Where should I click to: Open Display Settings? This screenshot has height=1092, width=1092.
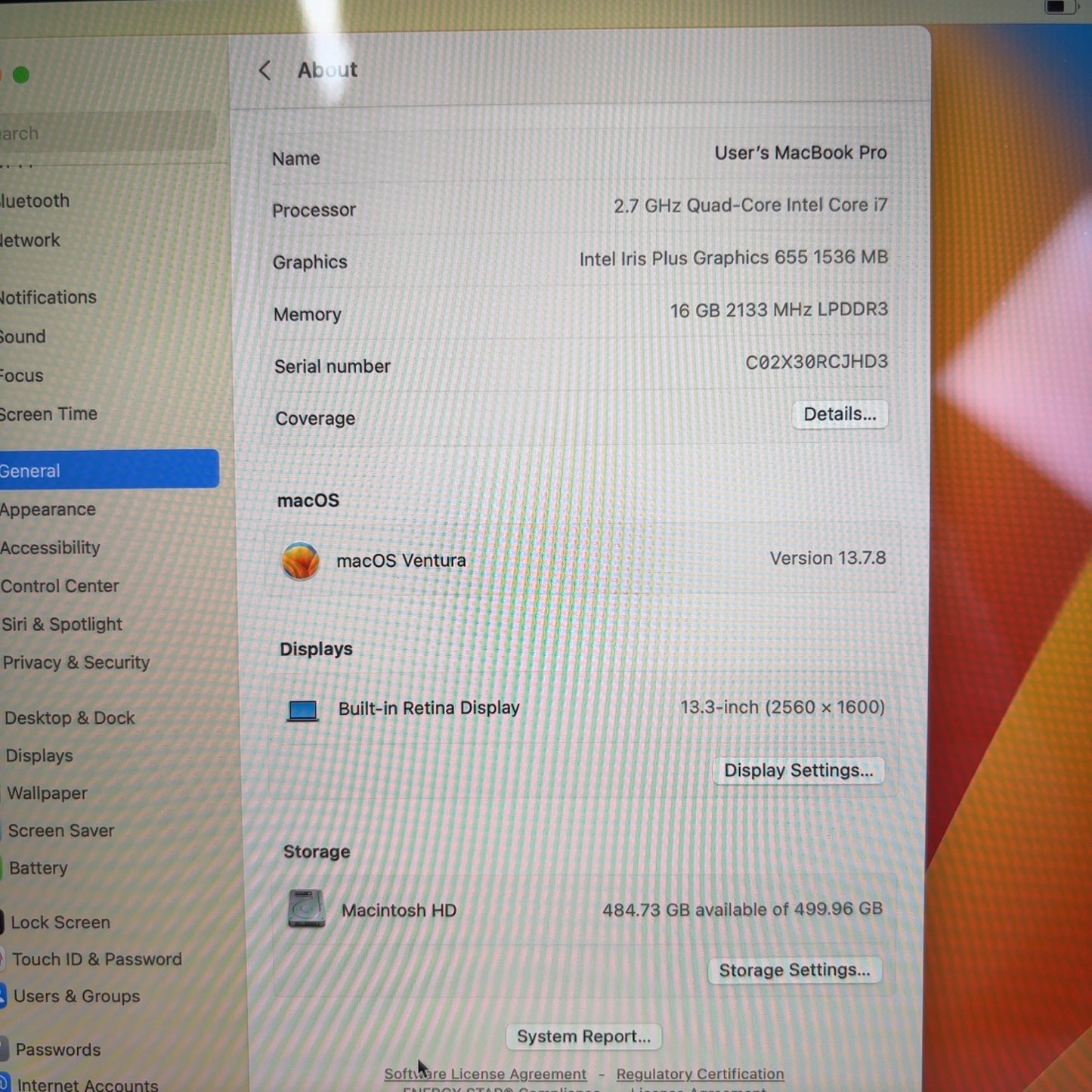point(798,770)
